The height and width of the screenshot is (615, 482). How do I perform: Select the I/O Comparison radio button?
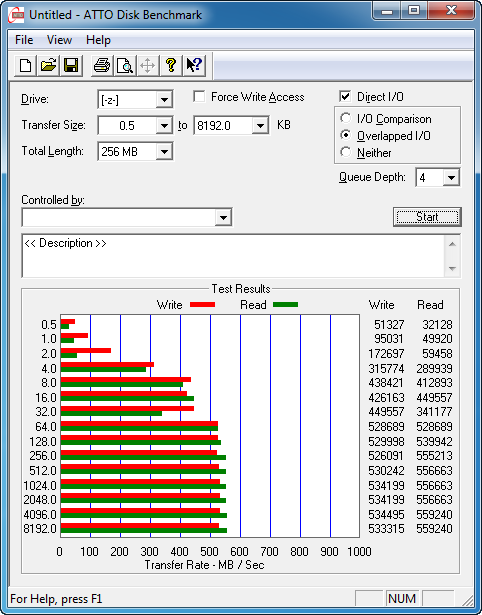[x=346, y=118]
